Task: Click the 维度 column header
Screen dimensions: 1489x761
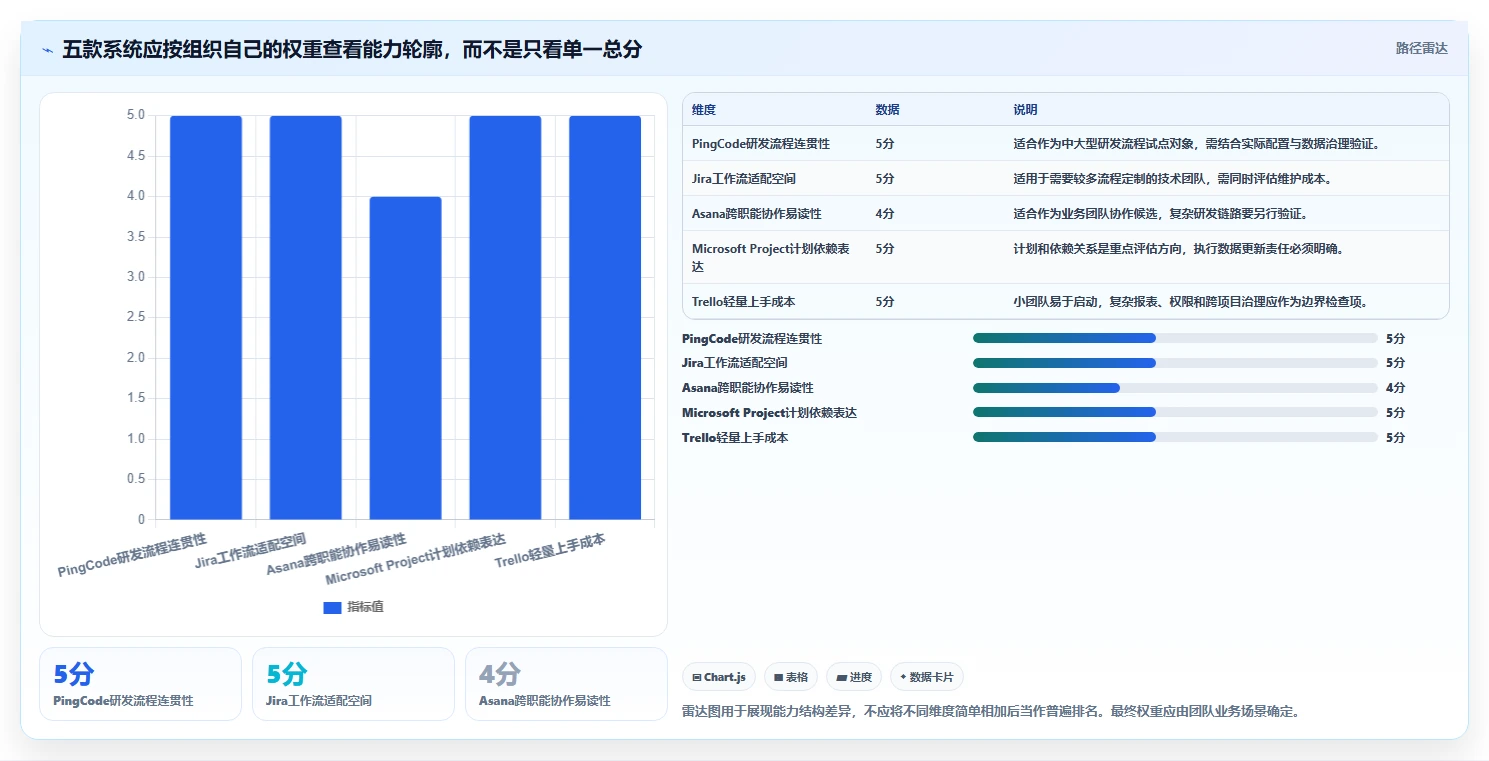Action: point(704,110)
